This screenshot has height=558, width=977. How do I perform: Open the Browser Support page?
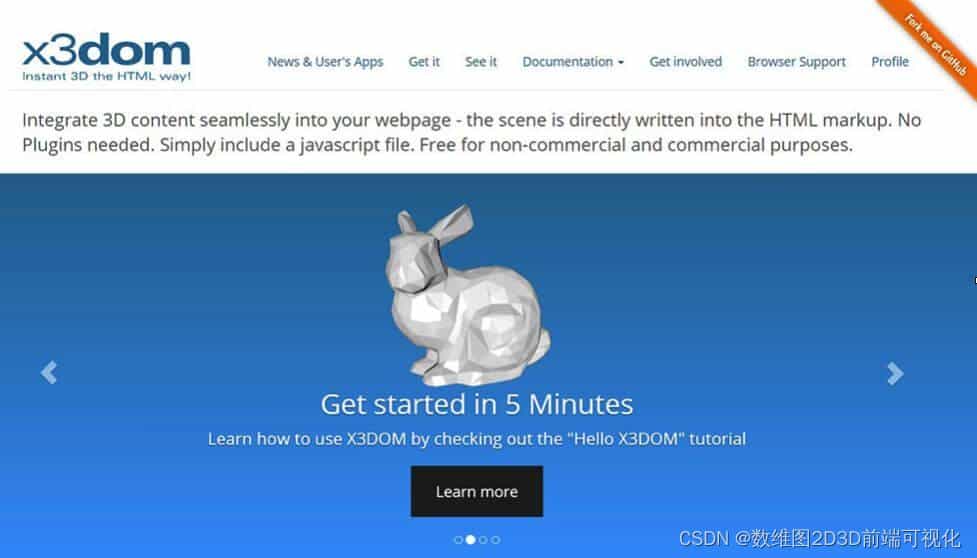point(796,62)
